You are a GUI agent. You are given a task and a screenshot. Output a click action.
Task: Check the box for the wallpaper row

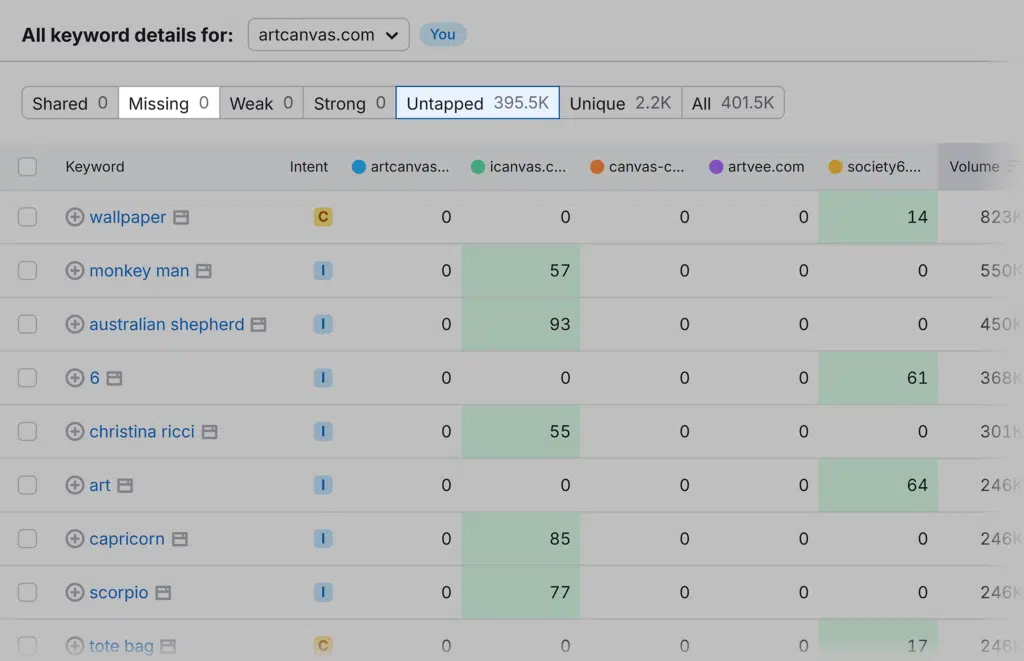click(28, 217)
